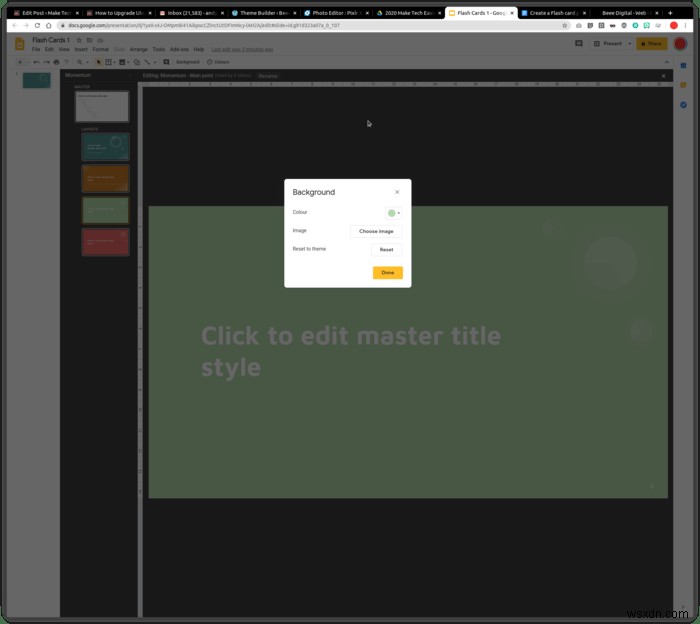Click the cloud save status icon
The height and width of the screenshot is (624, 700).
(x=100, y=40)
